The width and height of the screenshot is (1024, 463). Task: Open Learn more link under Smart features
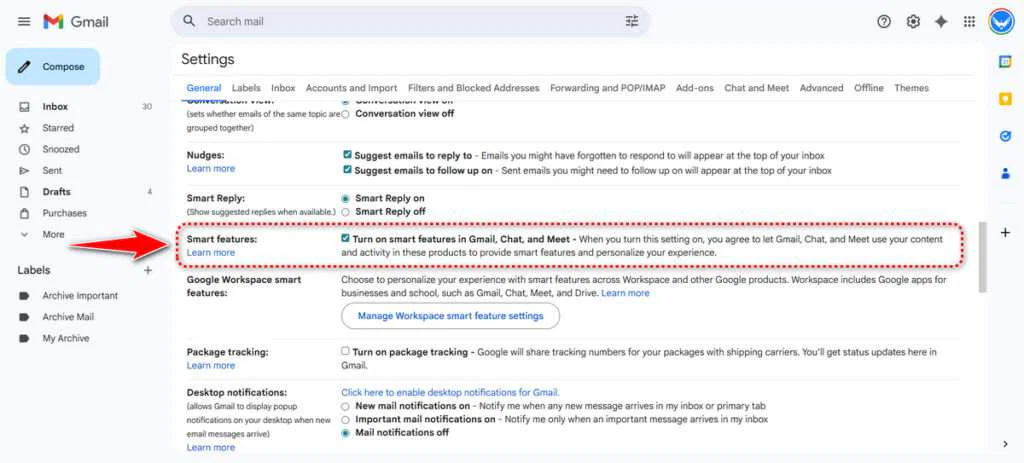click(x=210, y=253)
